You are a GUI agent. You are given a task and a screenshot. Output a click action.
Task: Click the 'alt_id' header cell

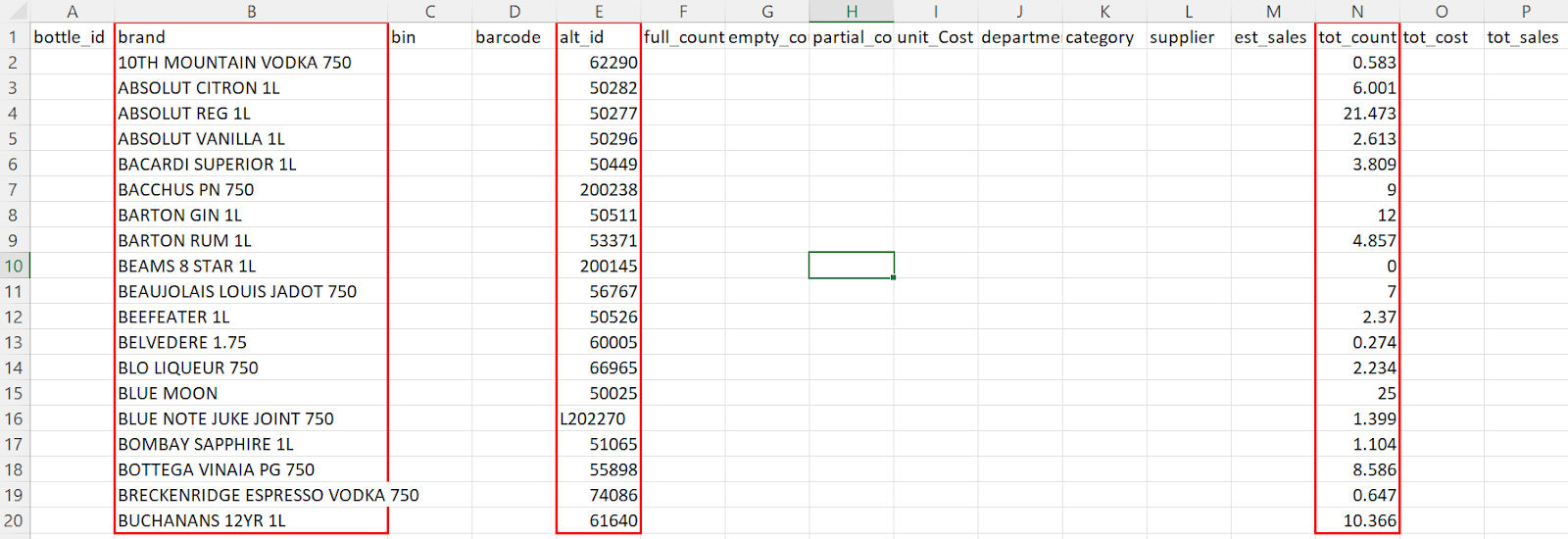coord(599,36)
